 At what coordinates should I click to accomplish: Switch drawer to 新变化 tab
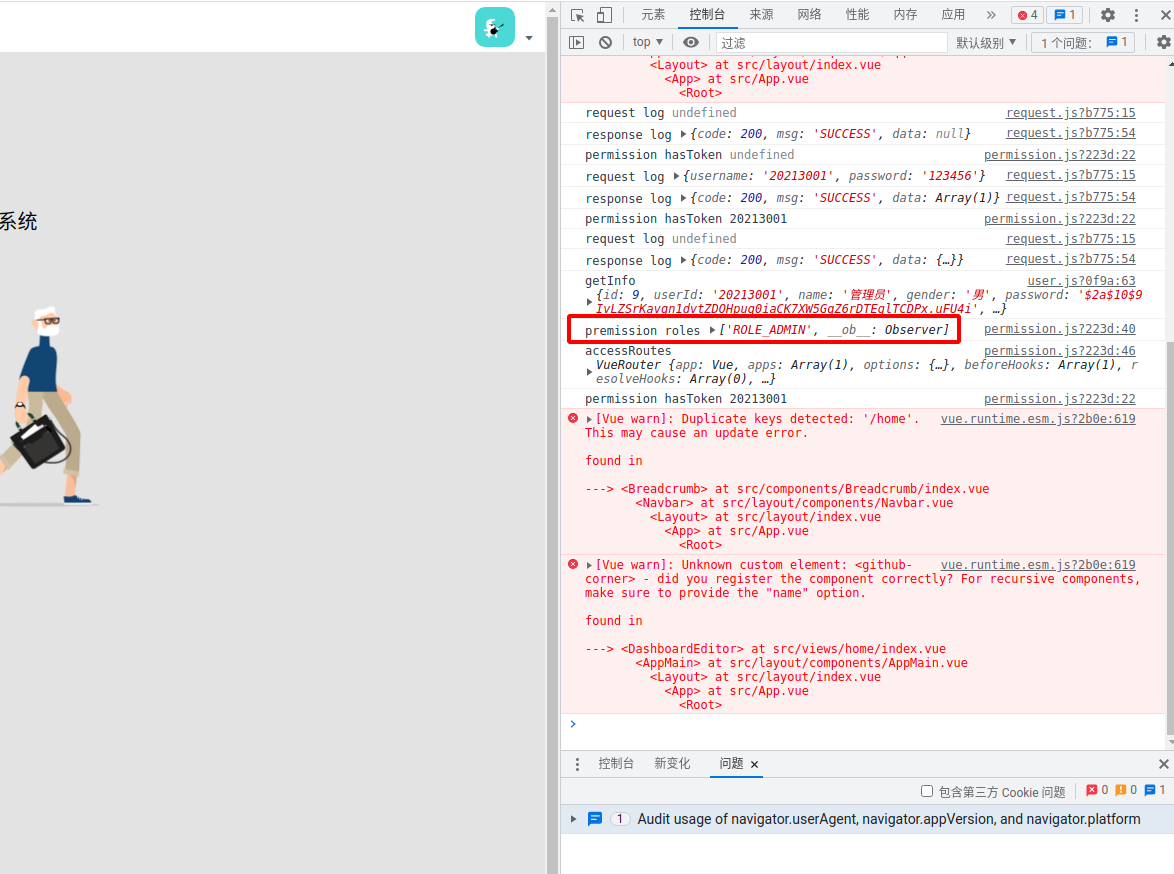(672, 764)
